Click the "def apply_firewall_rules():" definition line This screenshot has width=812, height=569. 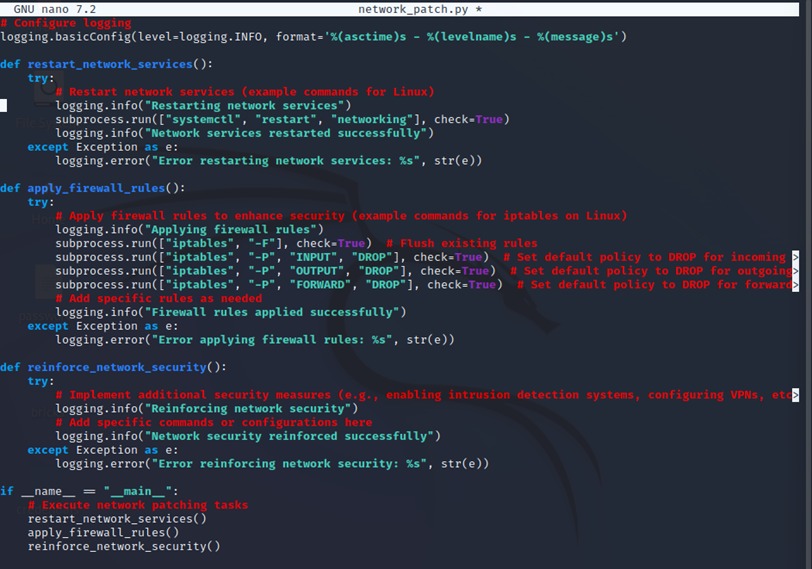pos(92,188)
